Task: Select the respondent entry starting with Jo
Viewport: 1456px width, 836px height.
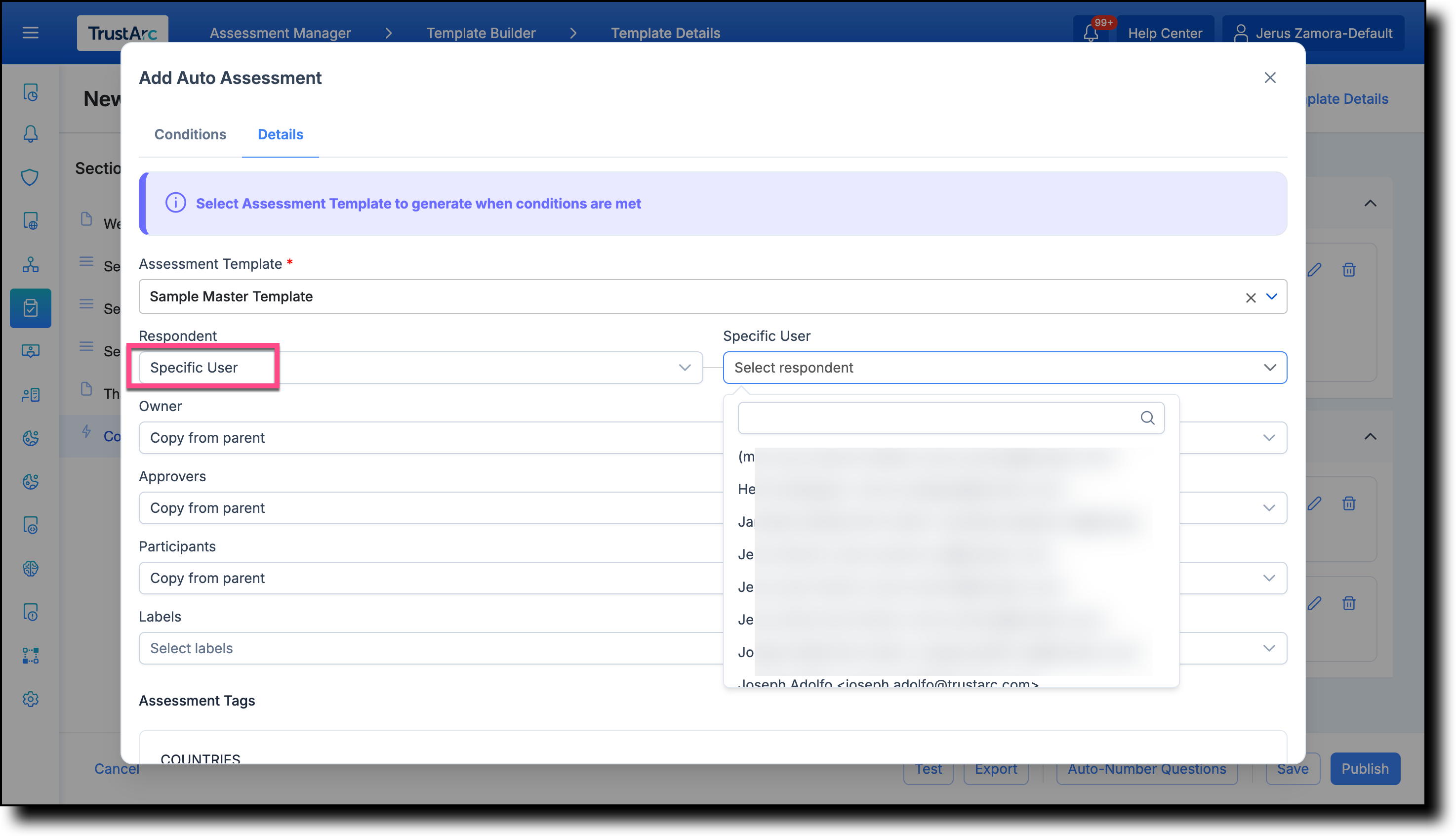Action: click(x=950, y=652)
